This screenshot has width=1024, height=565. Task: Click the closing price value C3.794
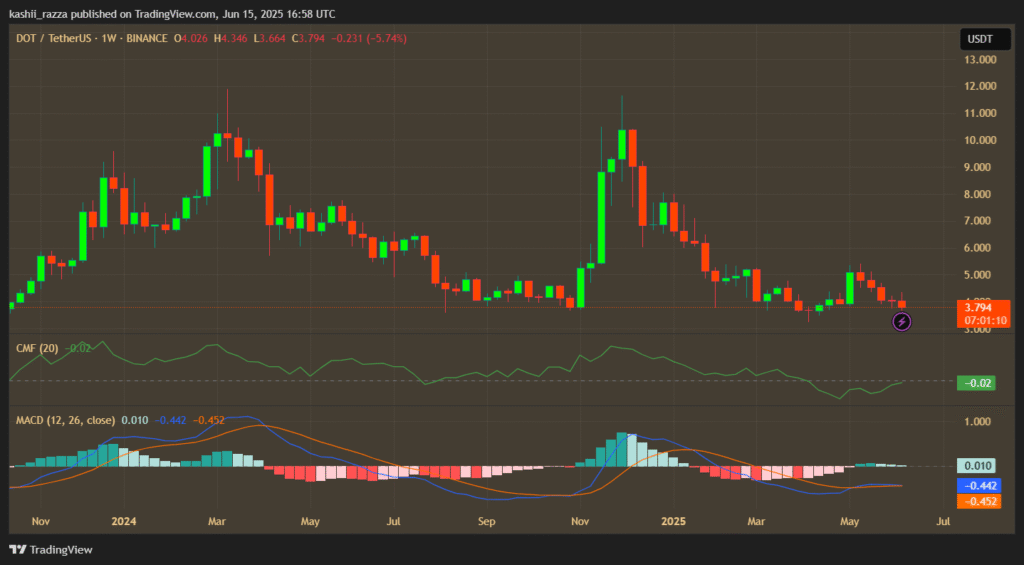pyautogui.click(x=308, y=39)
